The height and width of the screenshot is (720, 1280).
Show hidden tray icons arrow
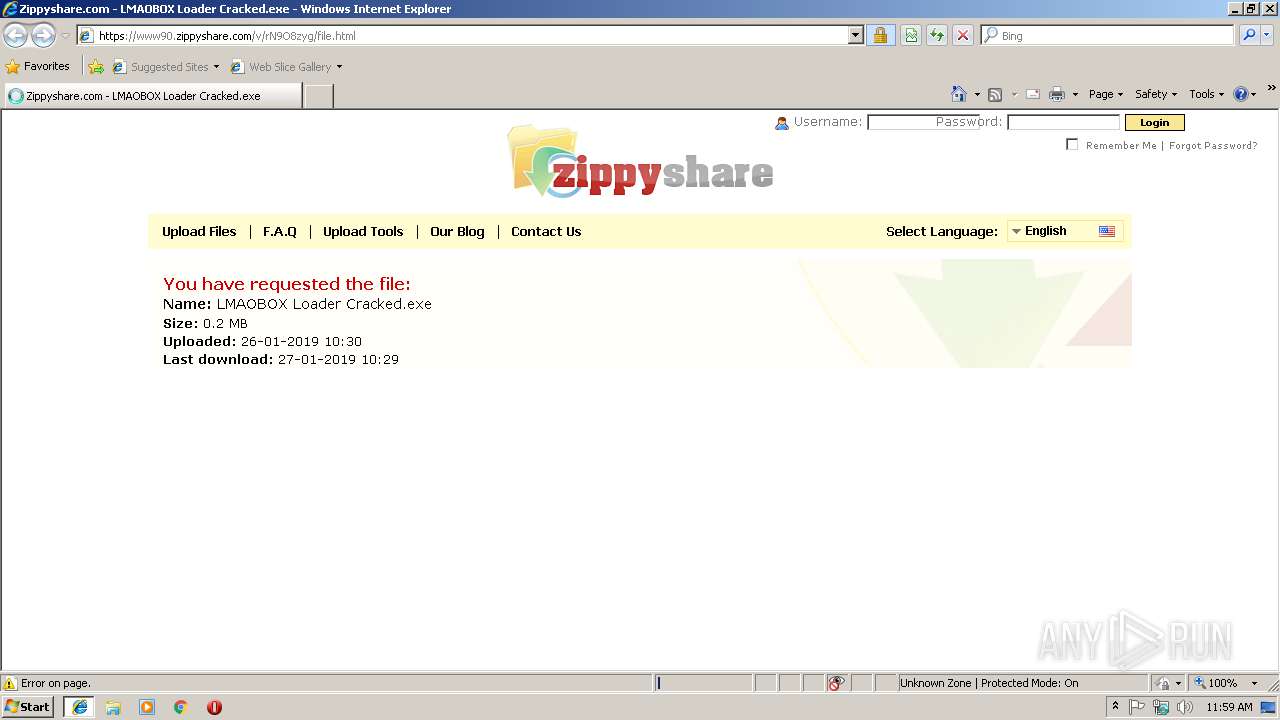[x=1115, y=706]
